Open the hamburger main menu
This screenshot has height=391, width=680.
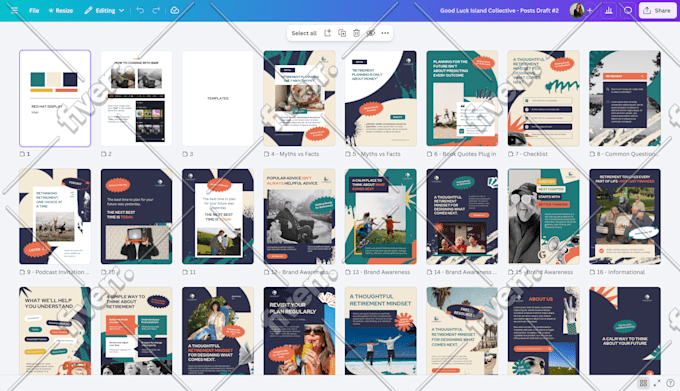(x=14, y=10)
